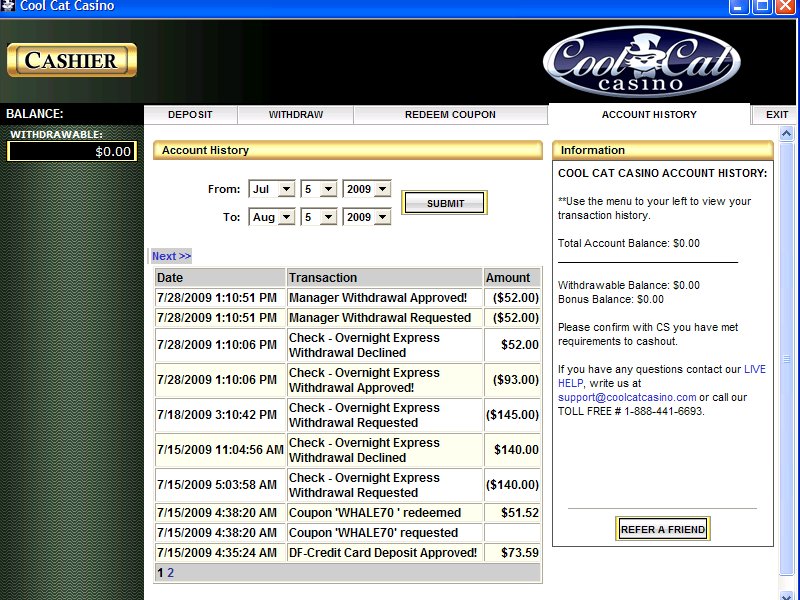Viewport: 800px width, 600px height.
Task: Click scrollbar up arrow
Action: click(x=786, y=134)
